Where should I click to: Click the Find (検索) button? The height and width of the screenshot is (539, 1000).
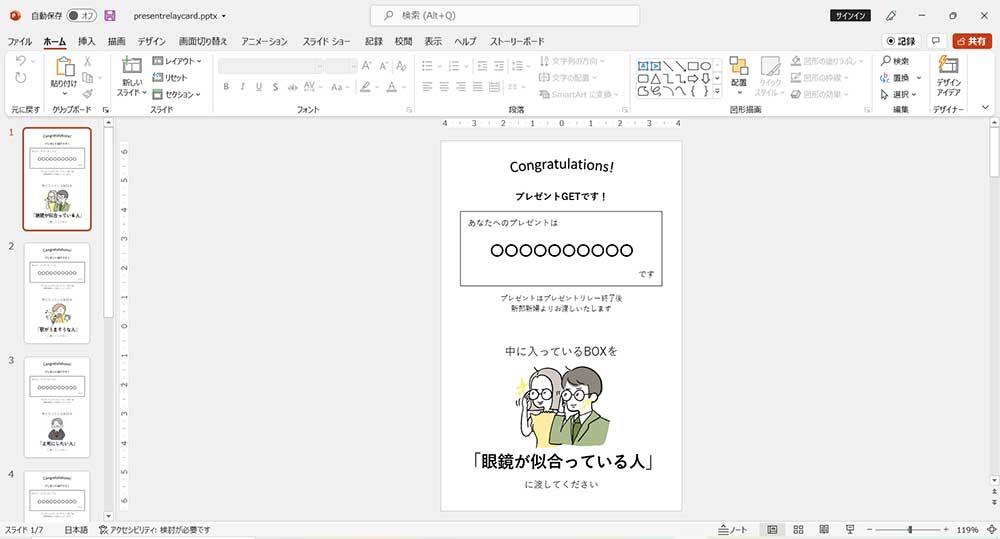click(x=895, y=61)
